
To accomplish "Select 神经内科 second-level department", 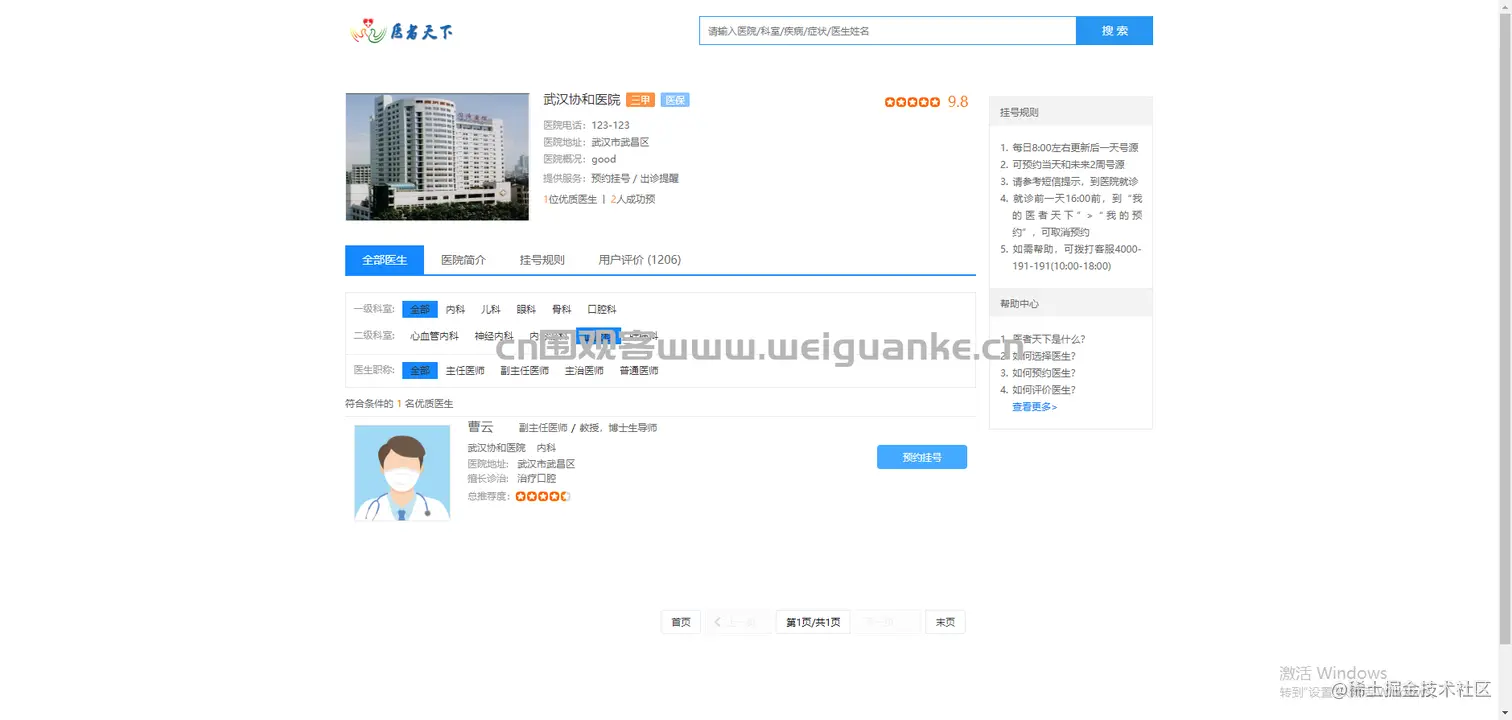I will click(494, 336).
